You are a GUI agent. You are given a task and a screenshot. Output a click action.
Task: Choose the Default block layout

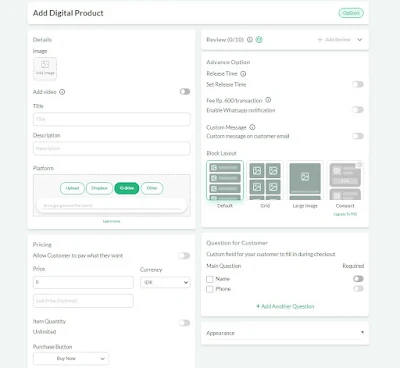(x=225, y=180)
